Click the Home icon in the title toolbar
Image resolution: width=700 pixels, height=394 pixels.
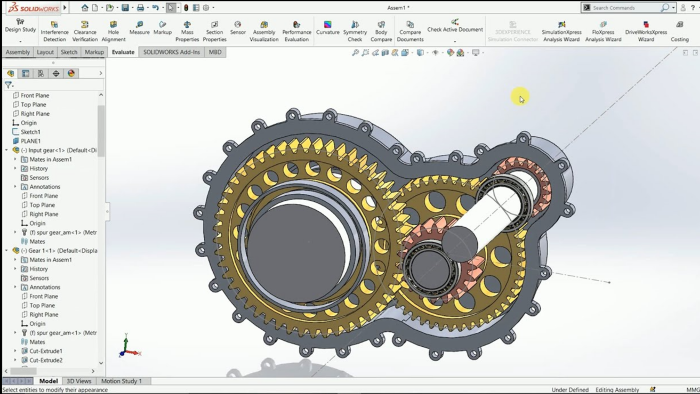point(85,8)
